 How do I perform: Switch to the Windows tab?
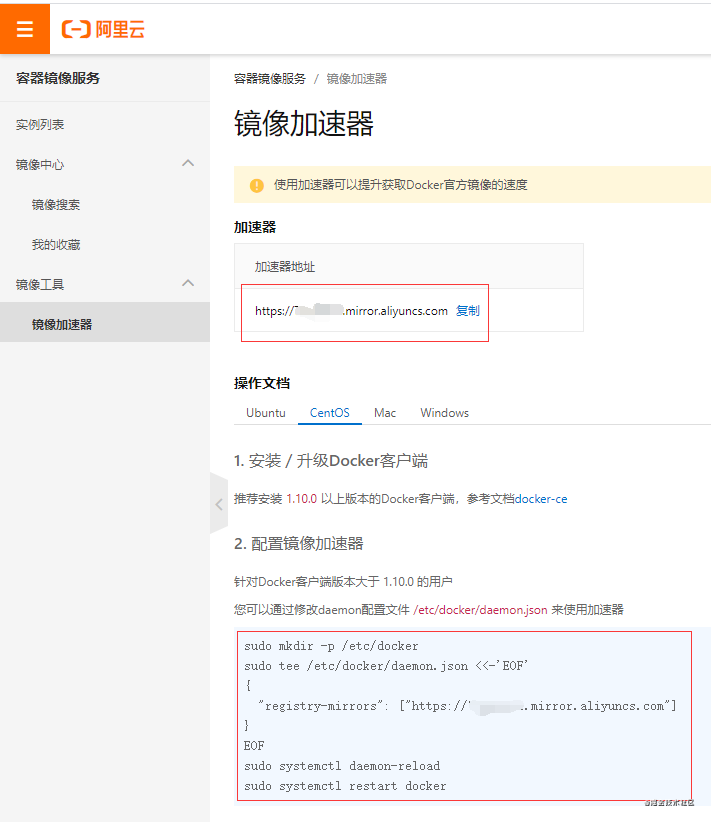click(445, 413)
